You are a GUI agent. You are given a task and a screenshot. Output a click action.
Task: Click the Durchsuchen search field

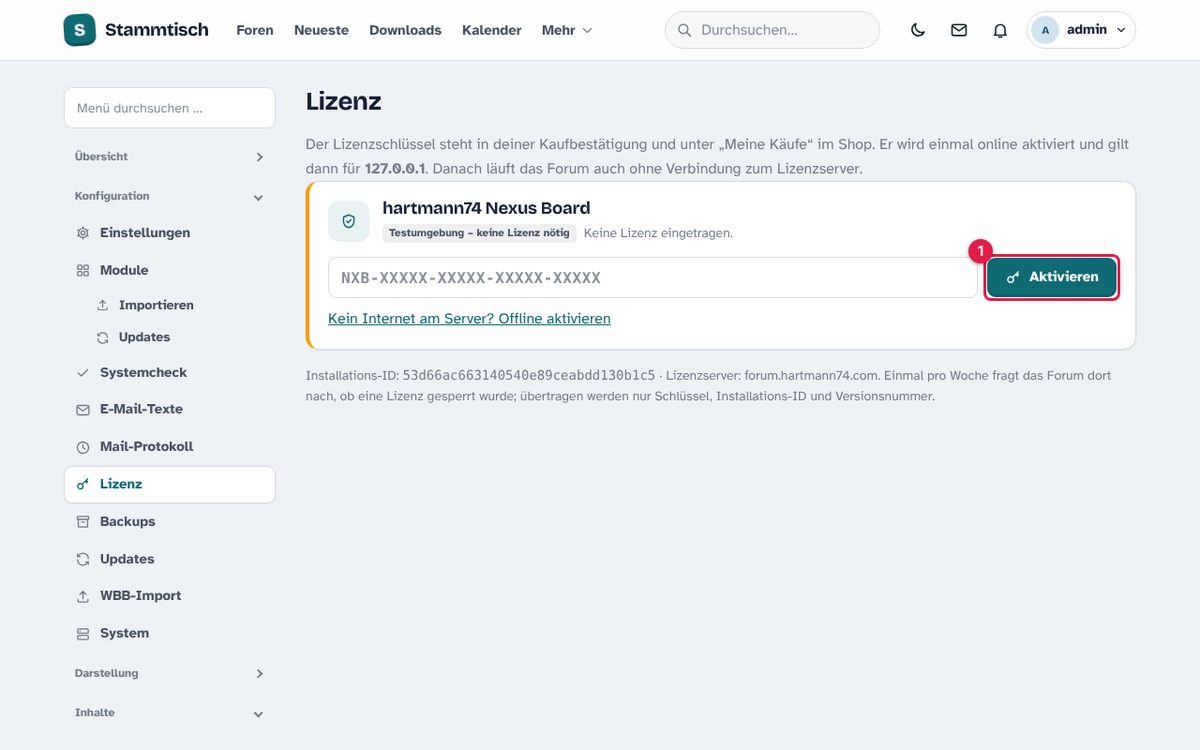pos(772,30)
